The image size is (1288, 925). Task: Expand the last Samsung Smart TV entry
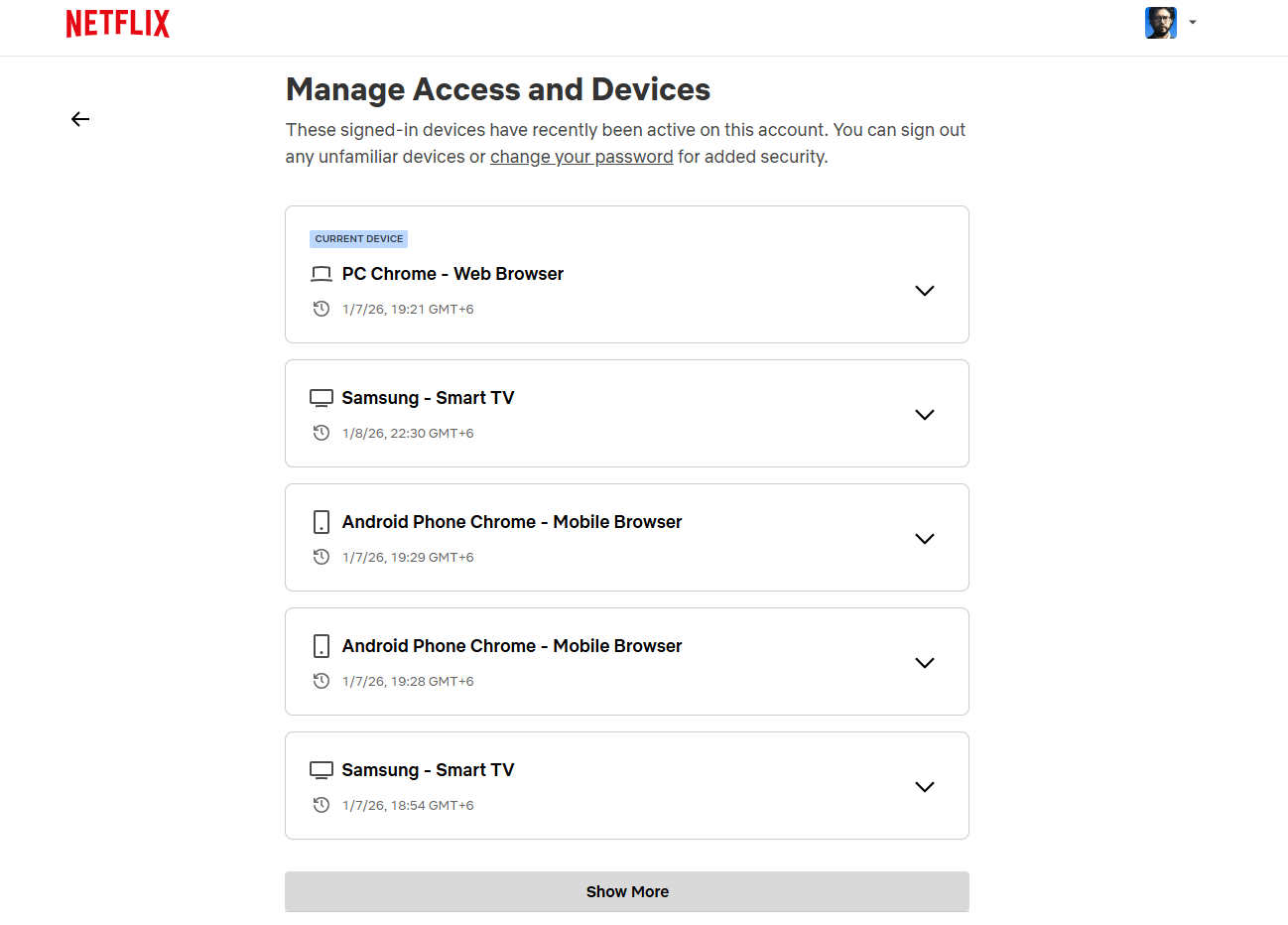[x=924, y=786]
